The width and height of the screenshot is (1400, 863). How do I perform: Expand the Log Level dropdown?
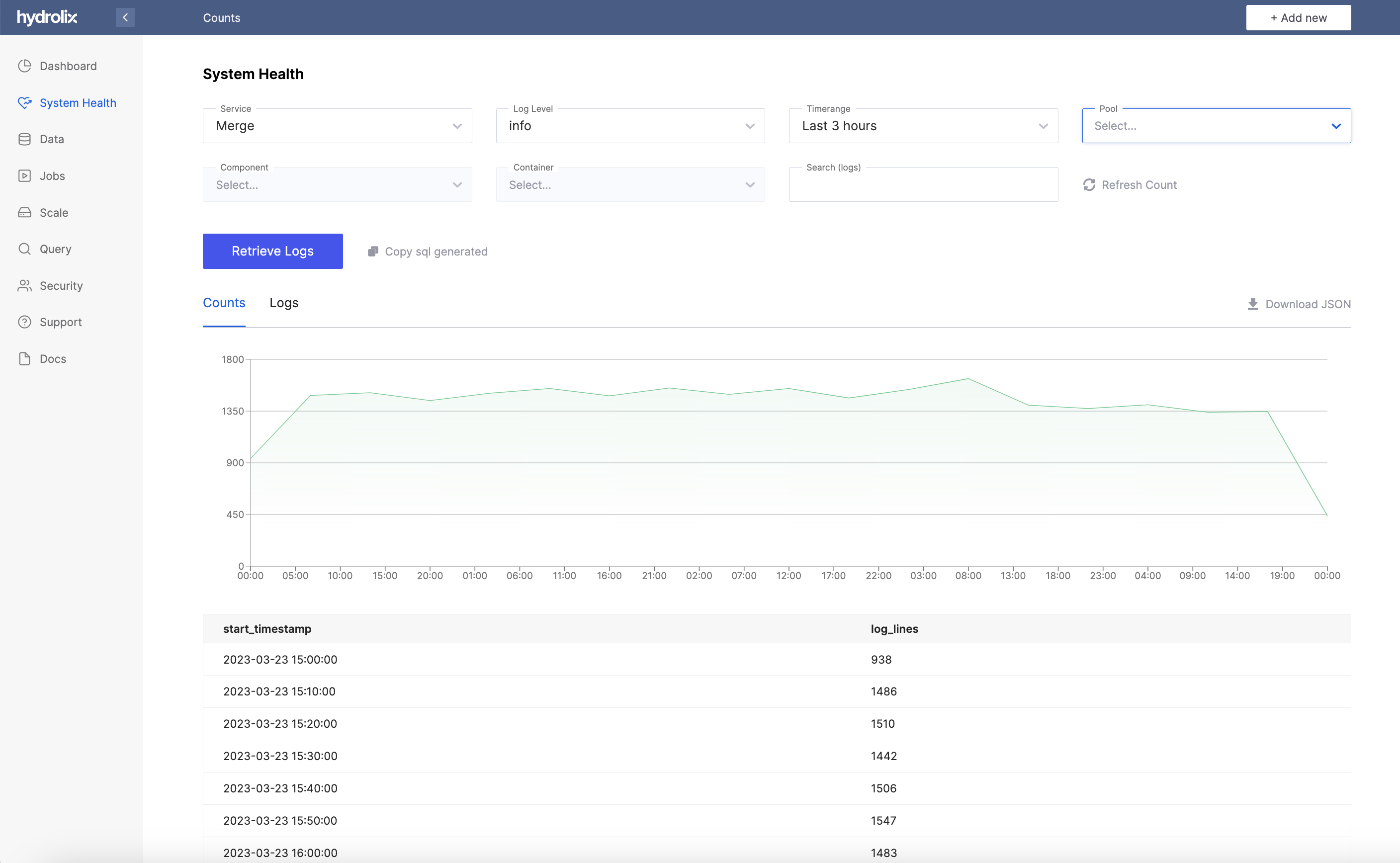pos(630,125)
